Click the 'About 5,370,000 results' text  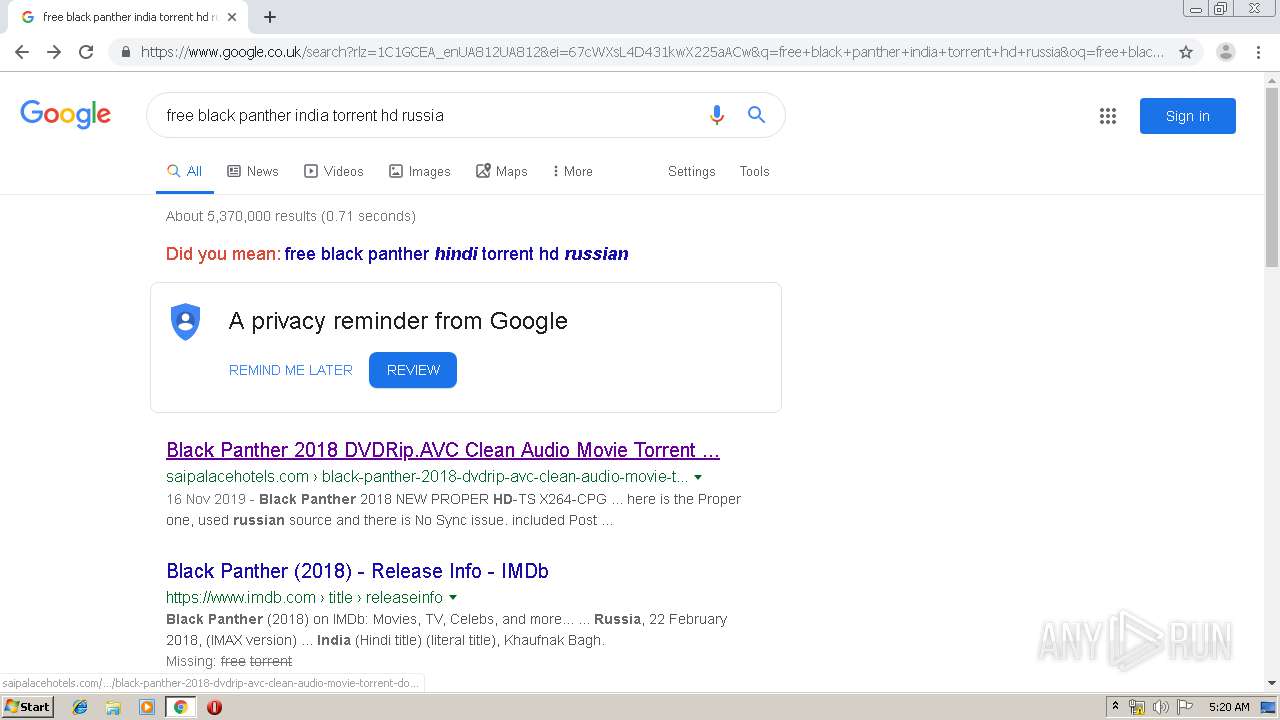pyautogui.click(x=291, y=216)
